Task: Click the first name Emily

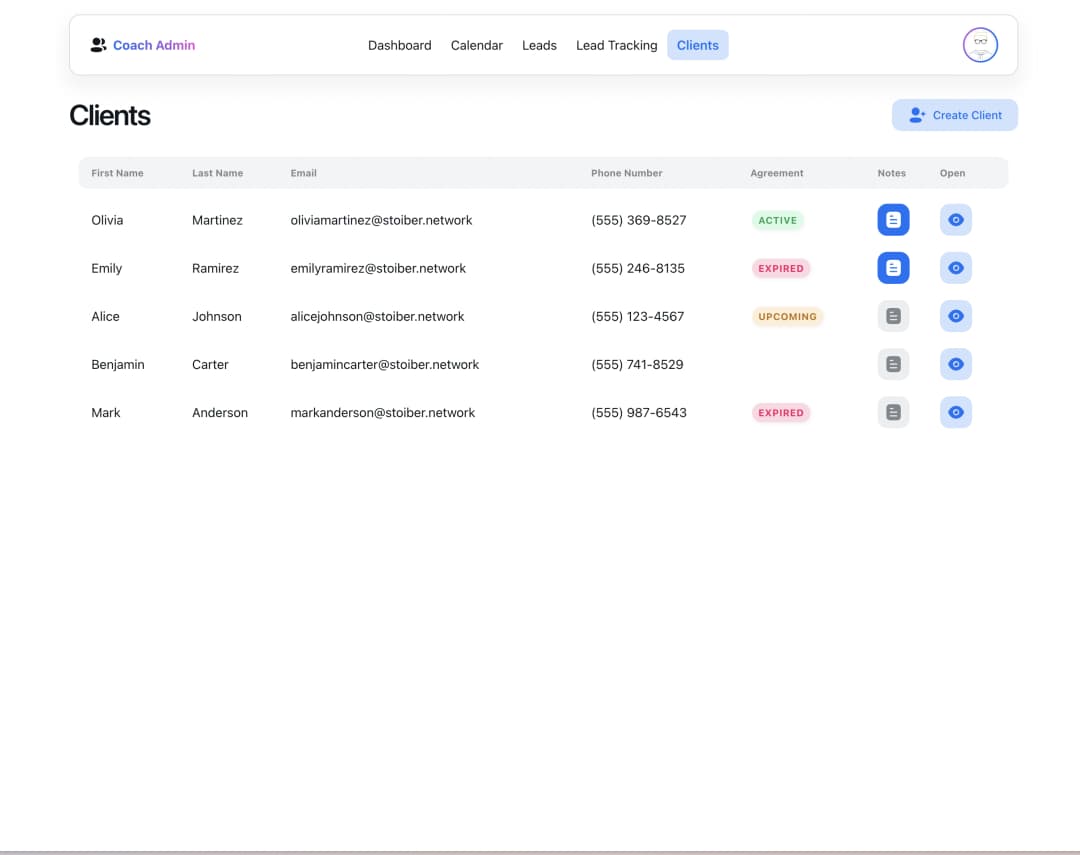Action: point(106,269)
